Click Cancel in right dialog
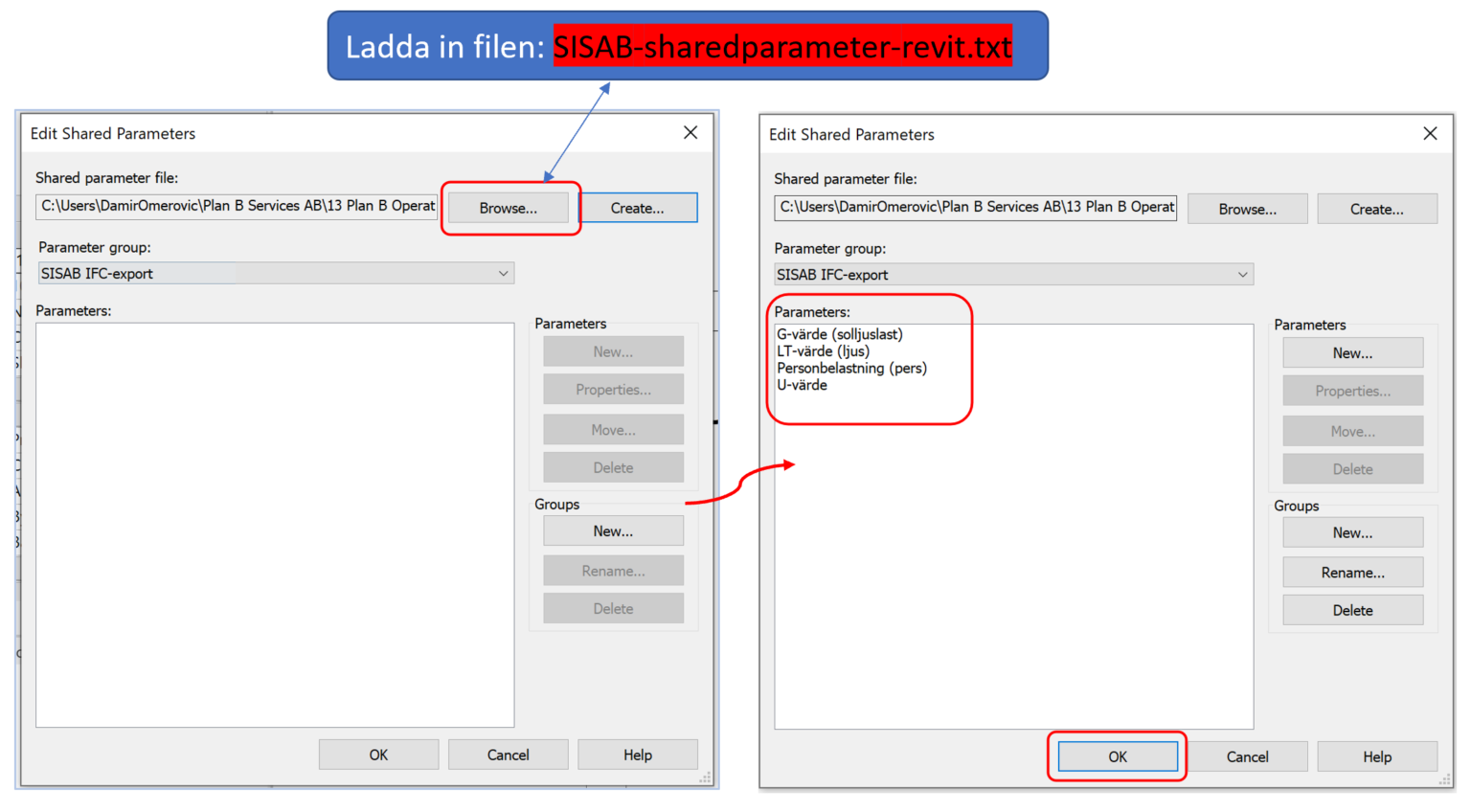The image size is (1471, 812). pyautogui.click(x=1247, y=756)
